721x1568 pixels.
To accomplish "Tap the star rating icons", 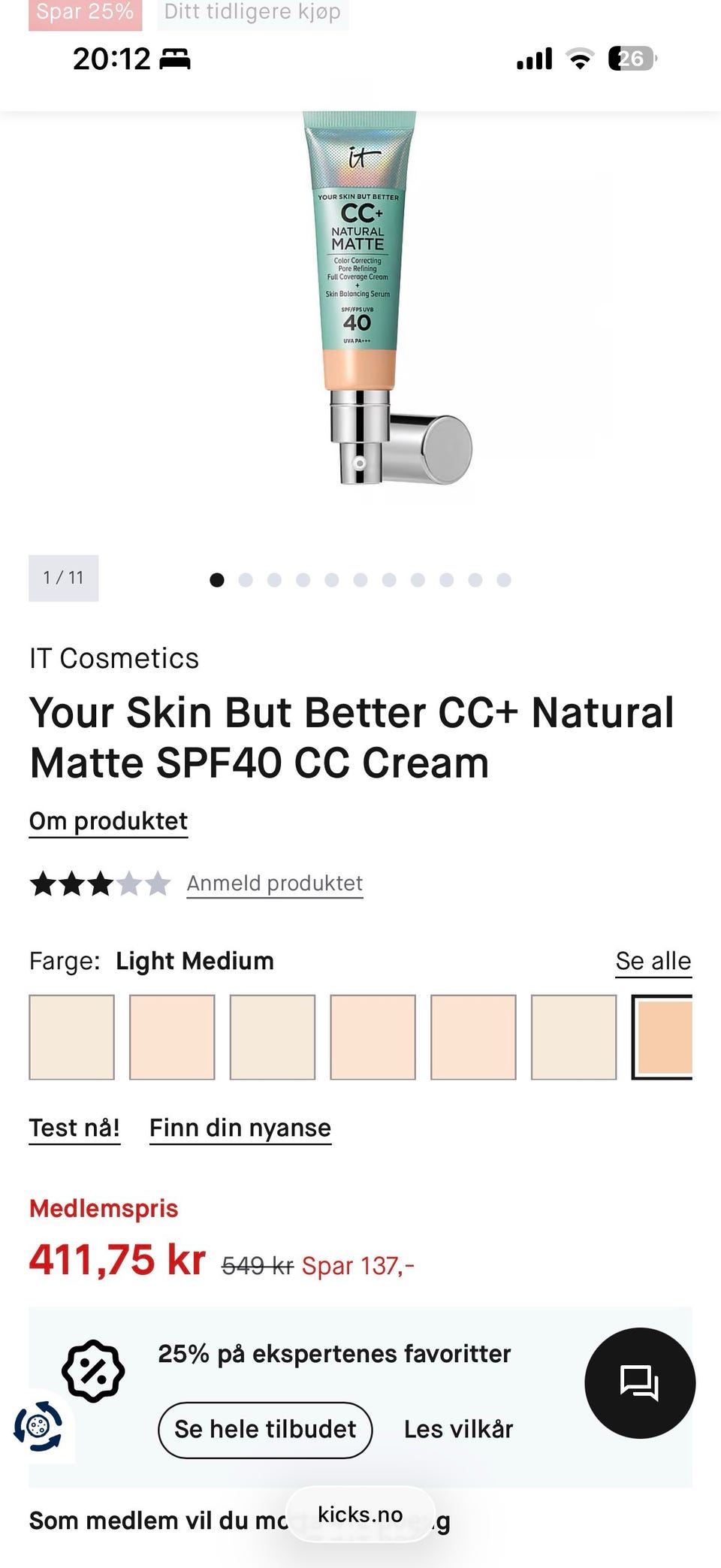I will point(100,884).
